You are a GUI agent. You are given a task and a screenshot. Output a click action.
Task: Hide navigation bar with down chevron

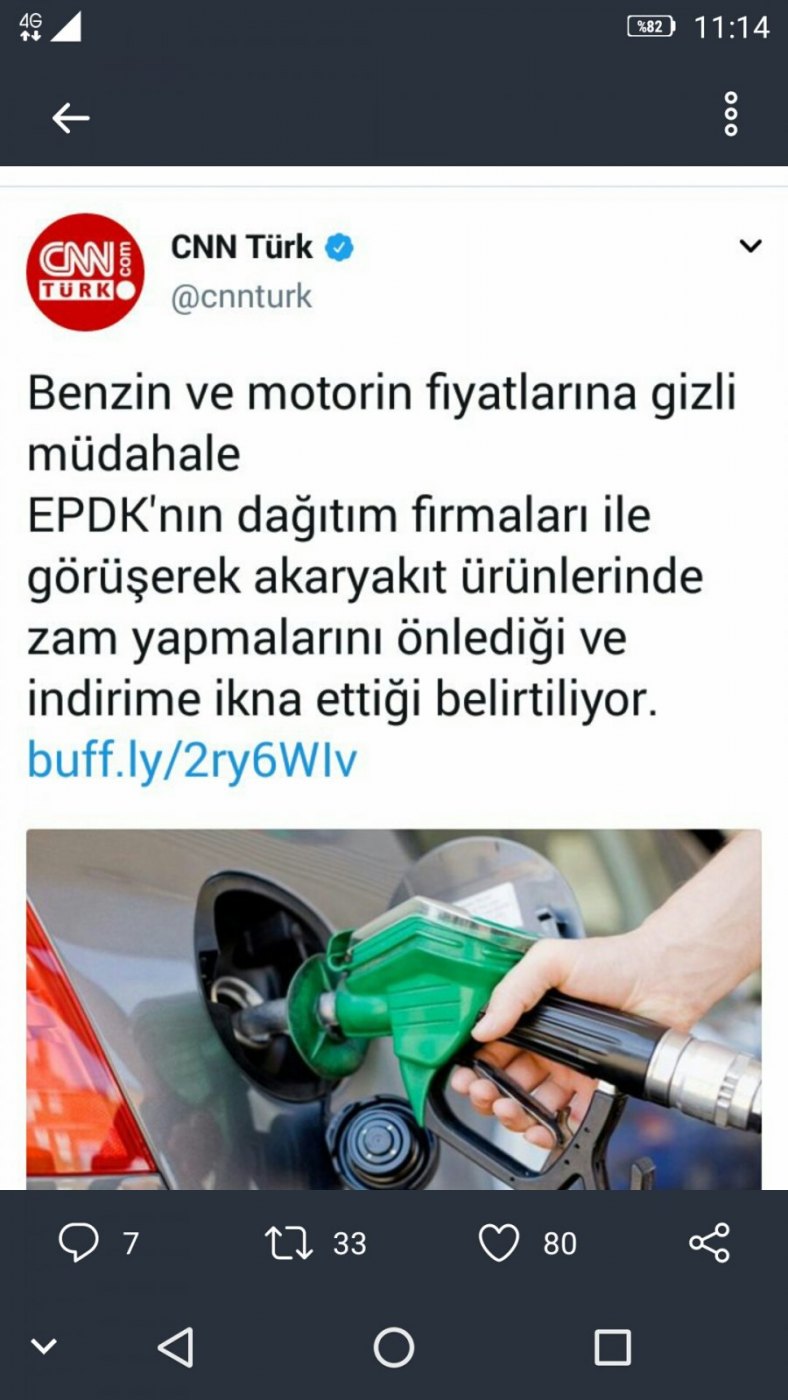point(43,1347)
